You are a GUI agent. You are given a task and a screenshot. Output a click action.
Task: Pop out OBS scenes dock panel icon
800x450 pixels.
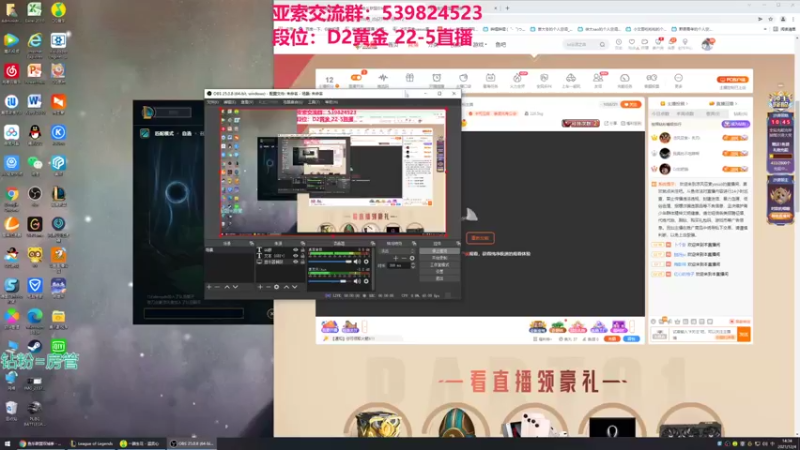[x=252, y=243]
